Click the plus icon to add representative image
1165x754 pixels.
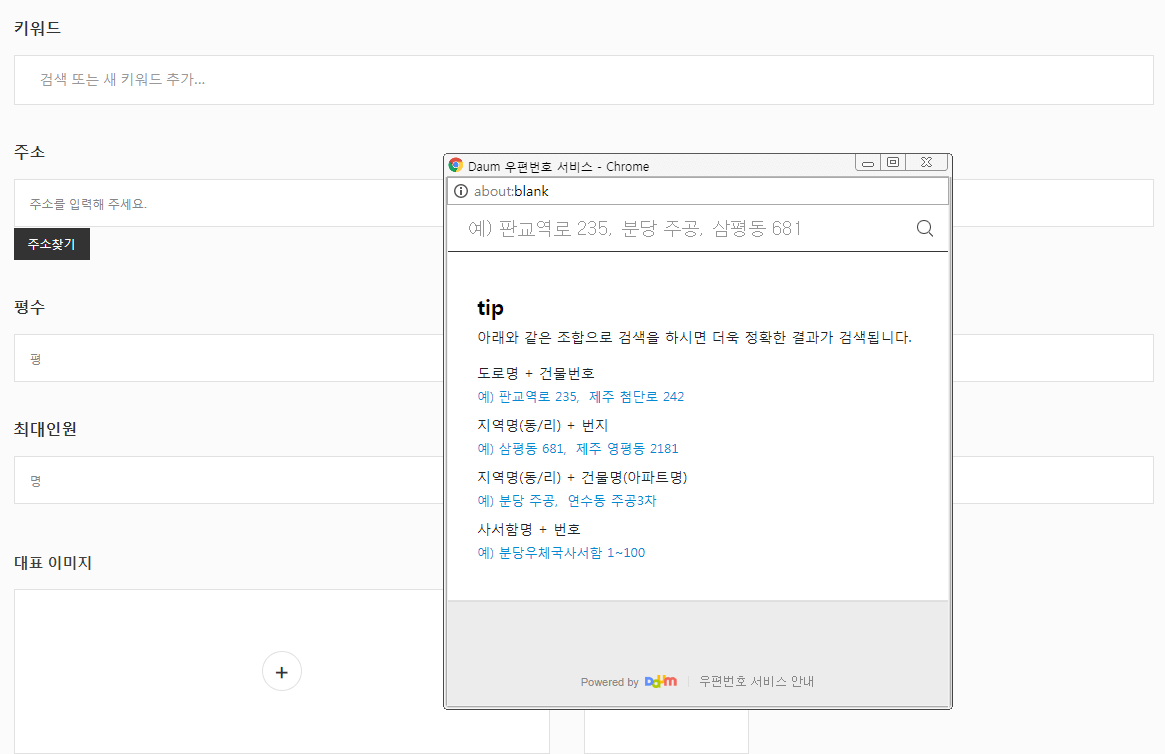click(281, 672)
